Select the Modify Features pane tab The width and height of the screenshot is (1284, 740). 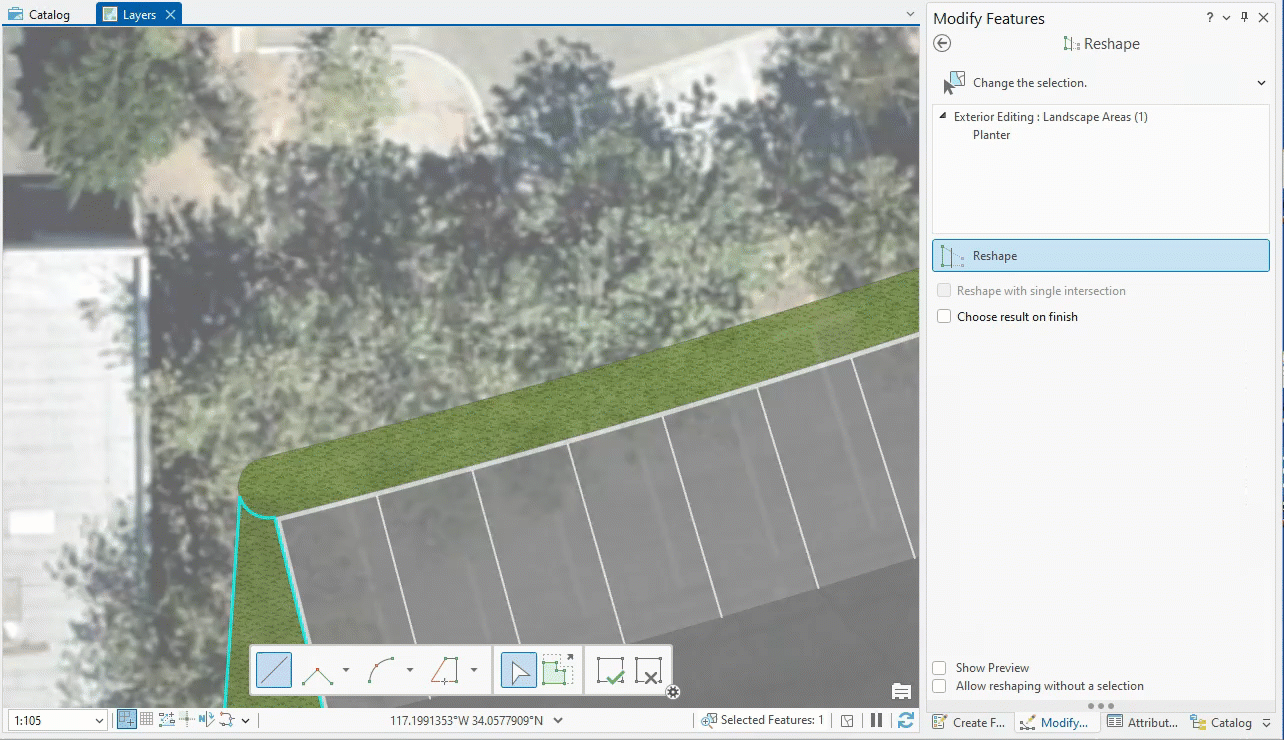click(x=1055, y=722)
